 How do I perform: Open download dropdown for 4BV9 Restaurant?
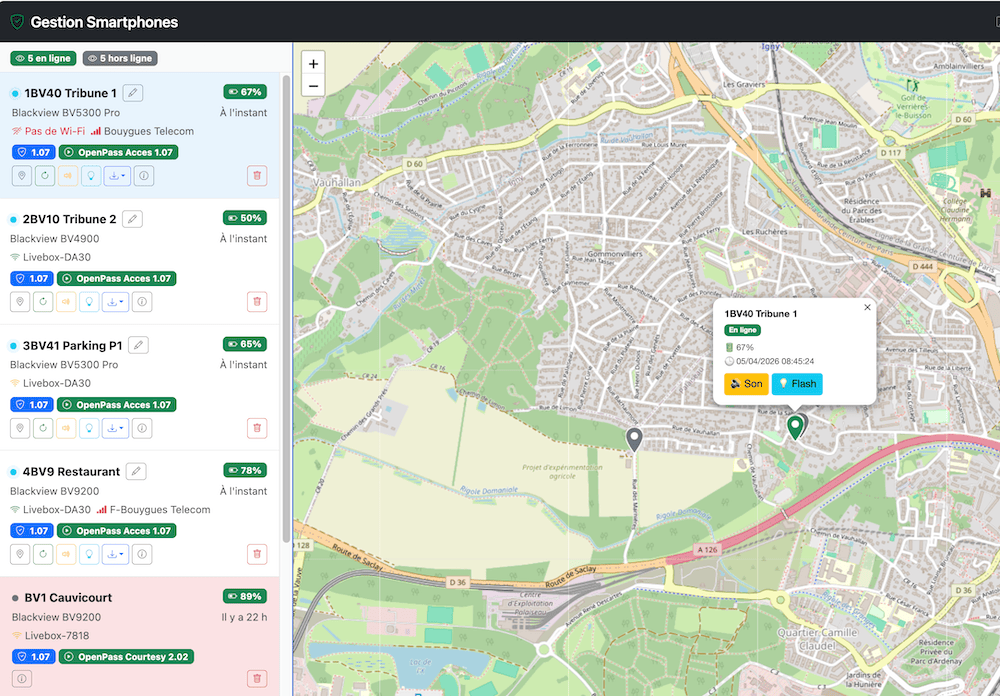click(116, 554)
